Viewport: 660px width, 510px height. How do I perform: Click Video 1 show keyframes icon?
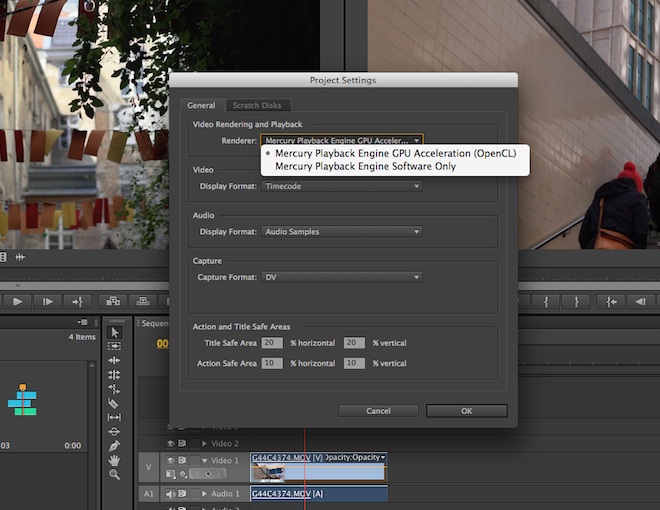[x=183, y=474]
